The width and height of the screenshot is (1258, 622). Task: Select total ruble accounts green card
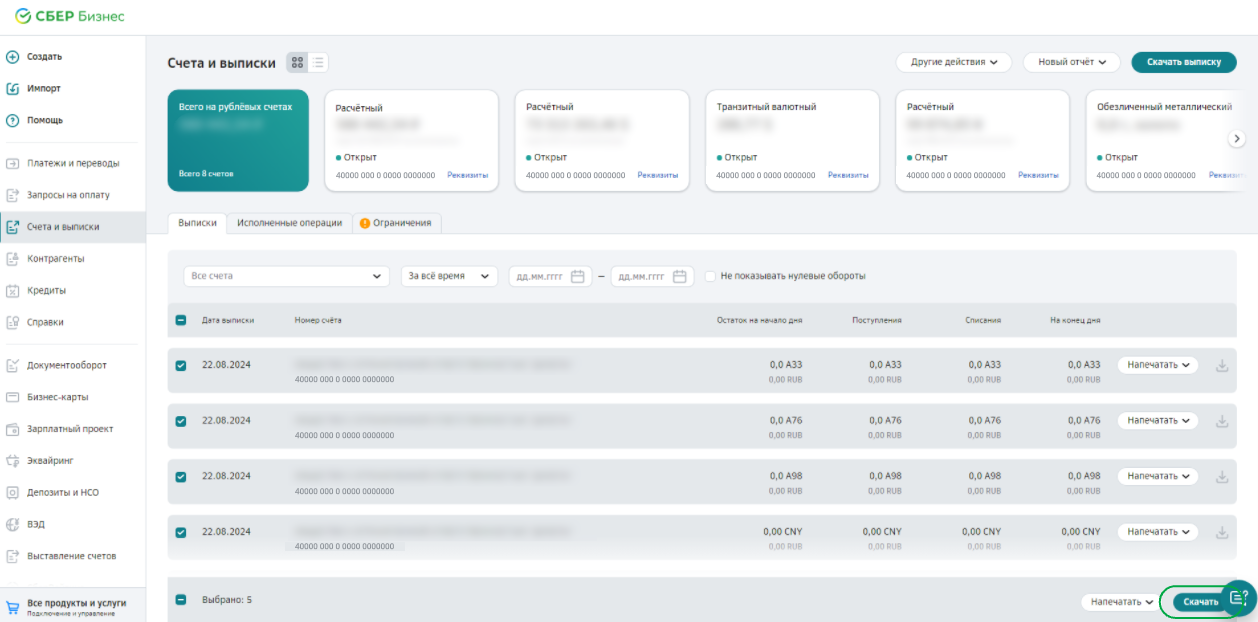[x=238, y=140]
